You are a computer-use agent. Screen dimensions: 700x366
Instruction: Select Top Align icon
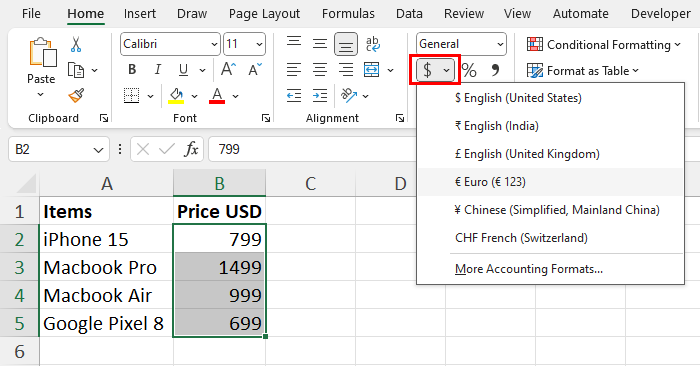(294, 43)
